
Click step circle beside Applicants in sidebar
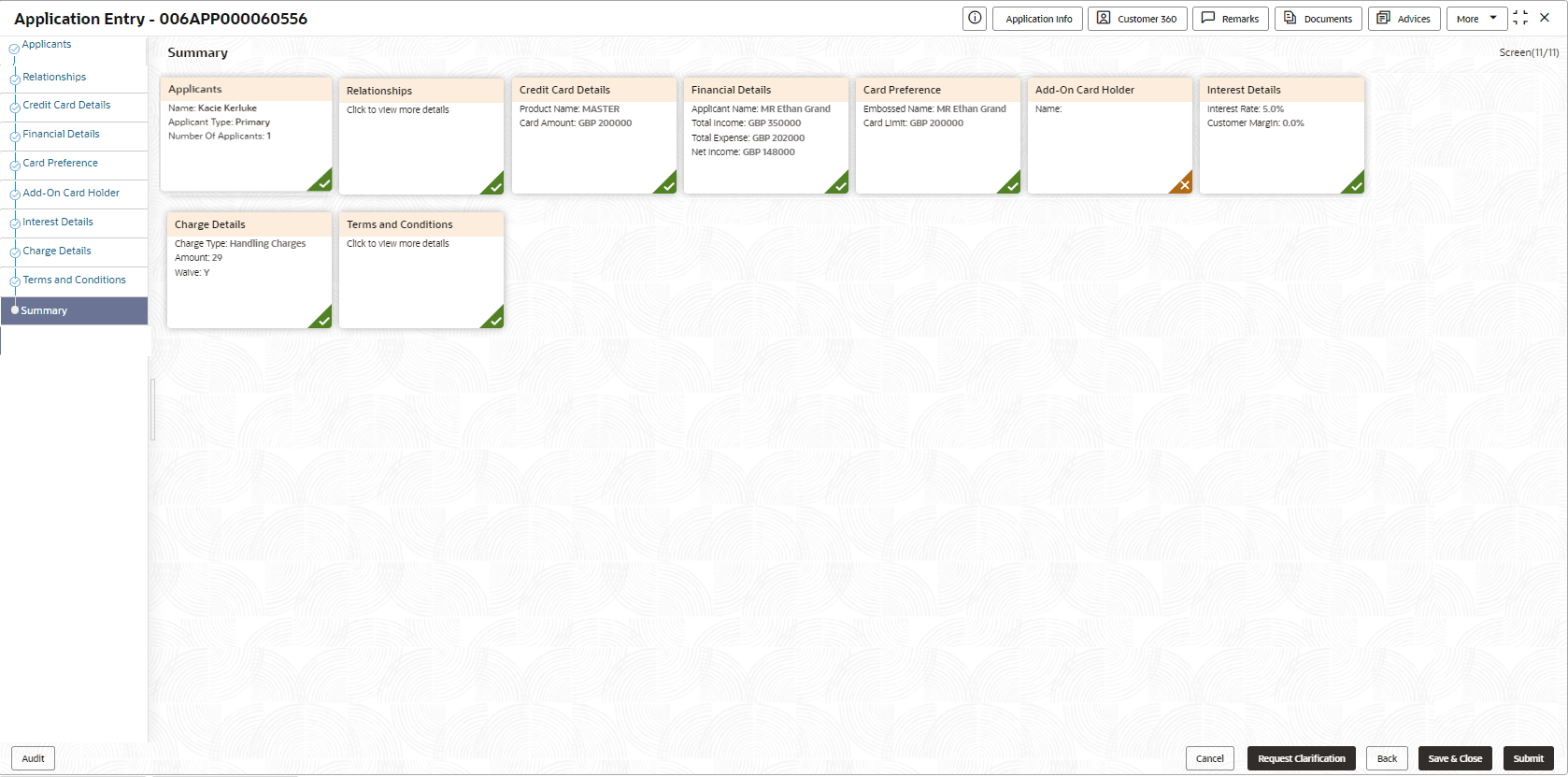(x=14, y=49)
